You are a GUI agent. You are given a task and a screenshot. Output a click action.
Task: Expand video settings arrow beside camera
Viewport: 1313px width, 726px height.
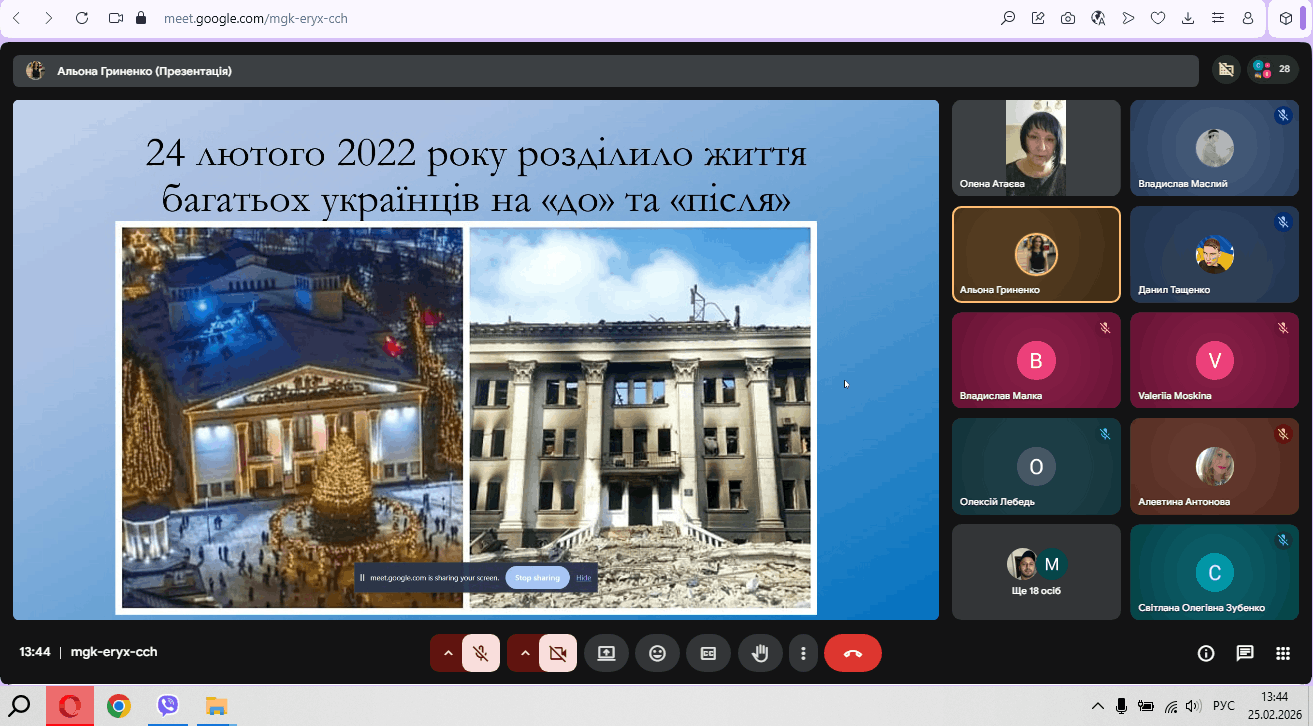click(x=525, y=653)
